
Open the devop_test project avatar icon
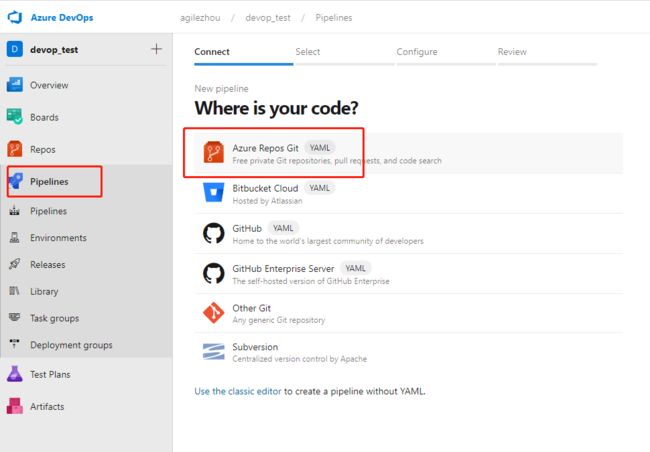pyautogui.click(x=15, y=49)
